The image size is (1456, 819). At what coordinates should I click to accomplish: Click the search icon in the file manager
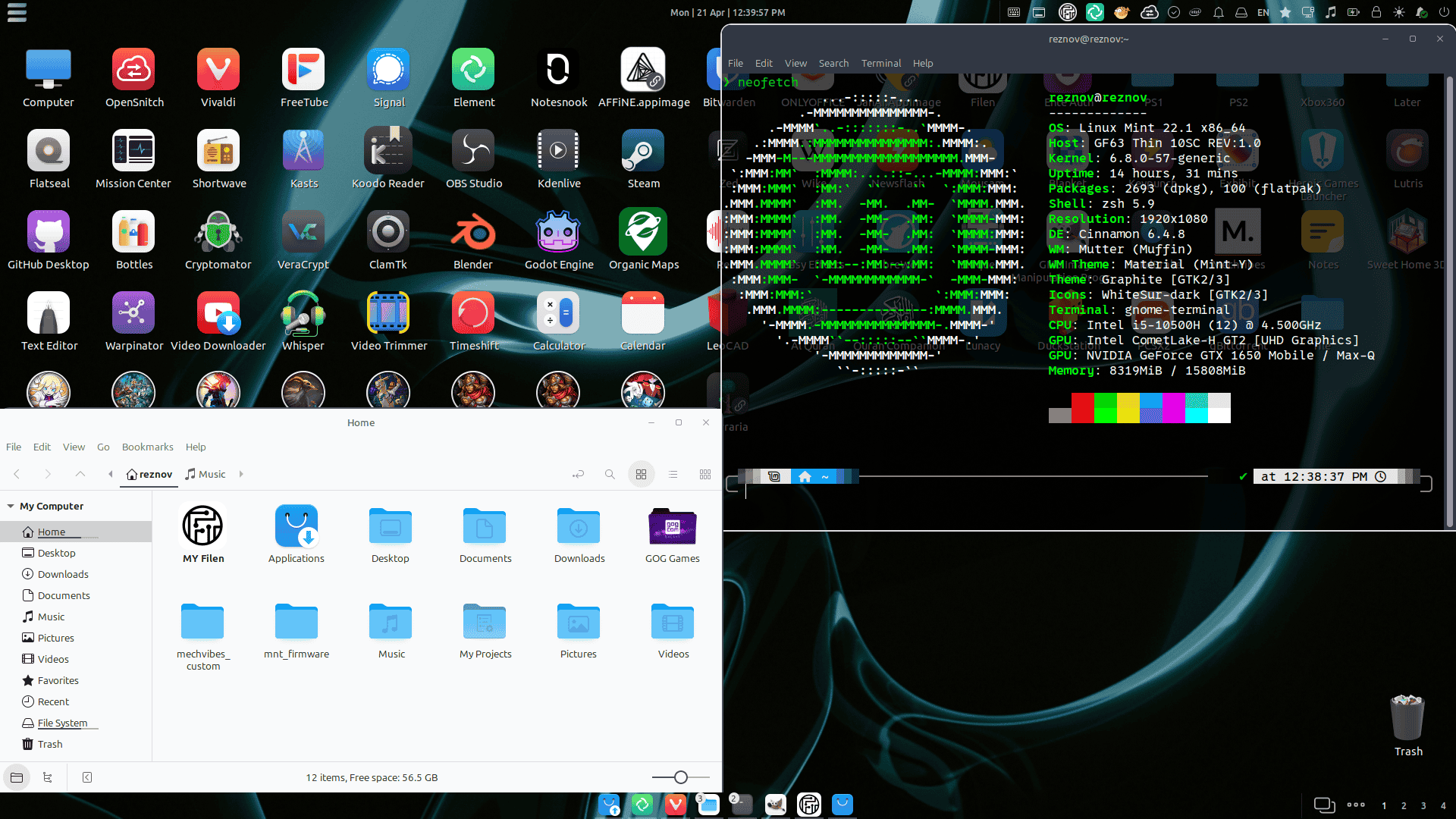click(610, 474)
